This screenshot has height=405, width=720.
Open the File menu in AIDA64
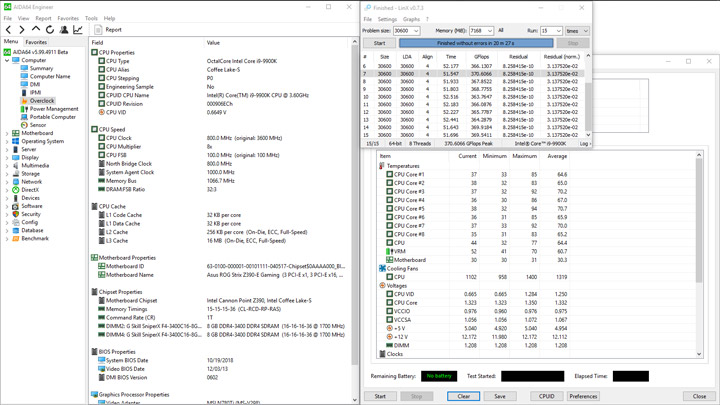tap(8, 18)
